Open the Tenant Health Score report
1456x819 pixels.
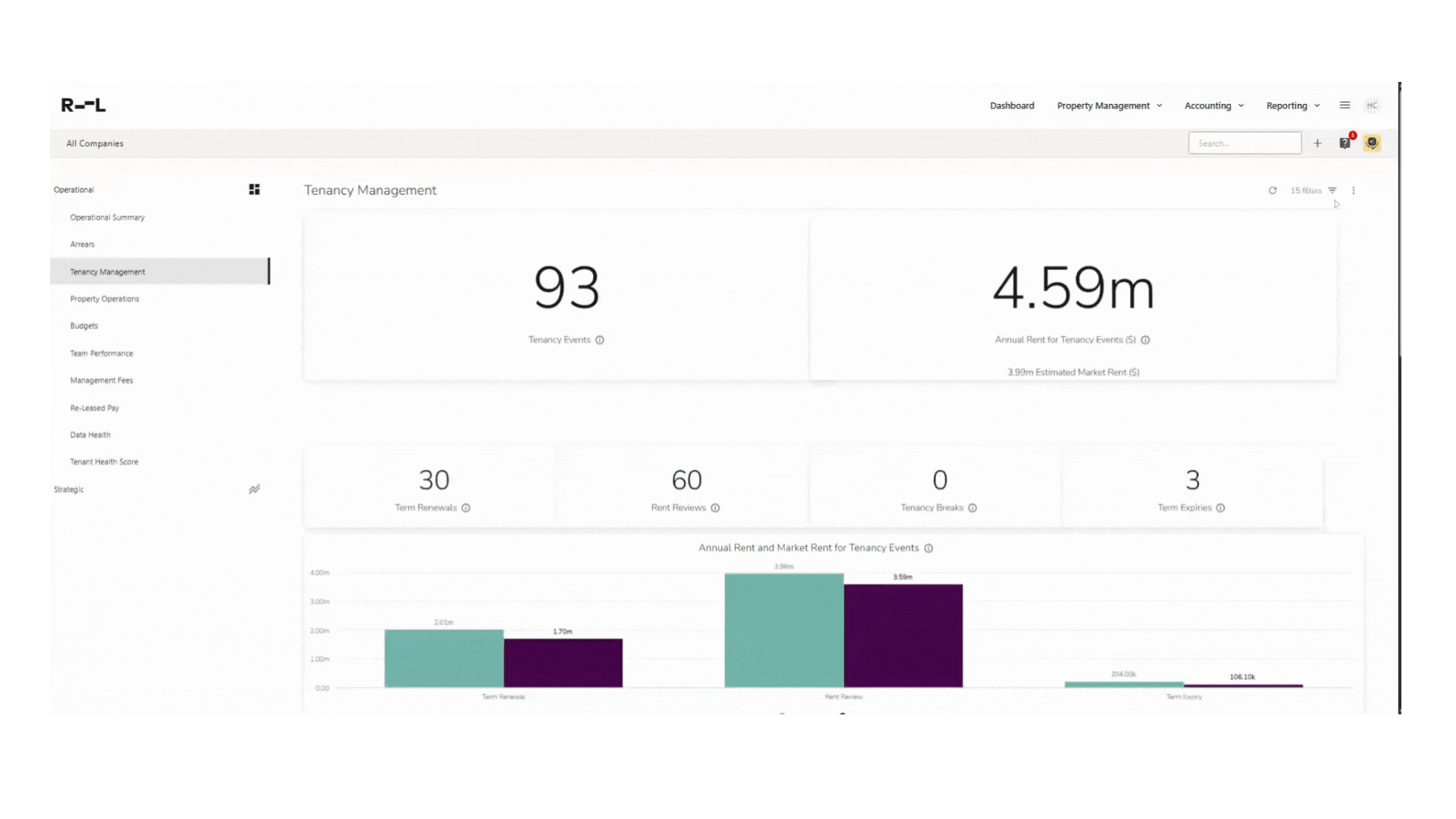click(x=104, y=461)
